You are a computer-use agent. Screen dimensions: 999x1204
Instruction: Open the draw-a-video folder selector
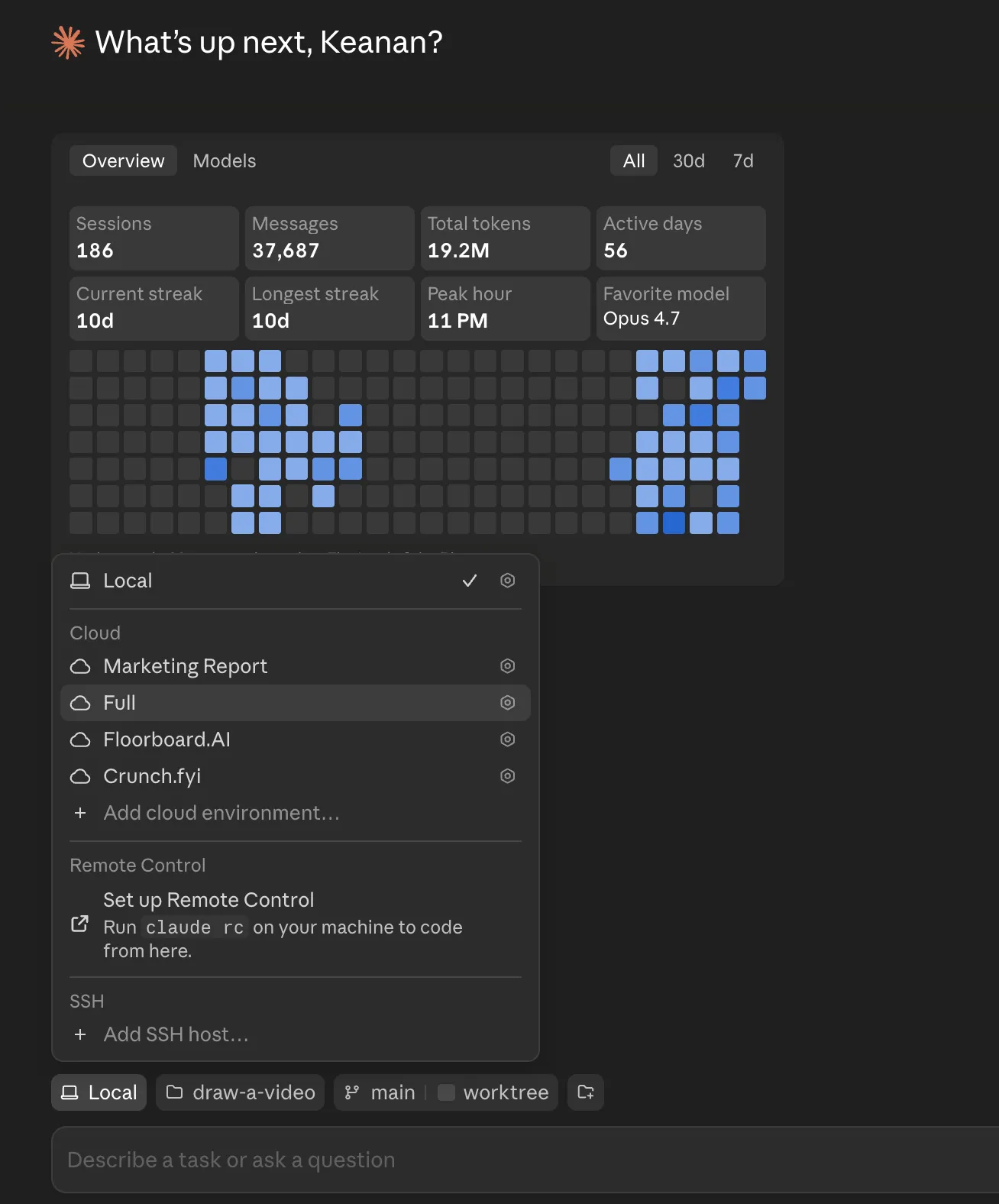(x=240, y=1092)
